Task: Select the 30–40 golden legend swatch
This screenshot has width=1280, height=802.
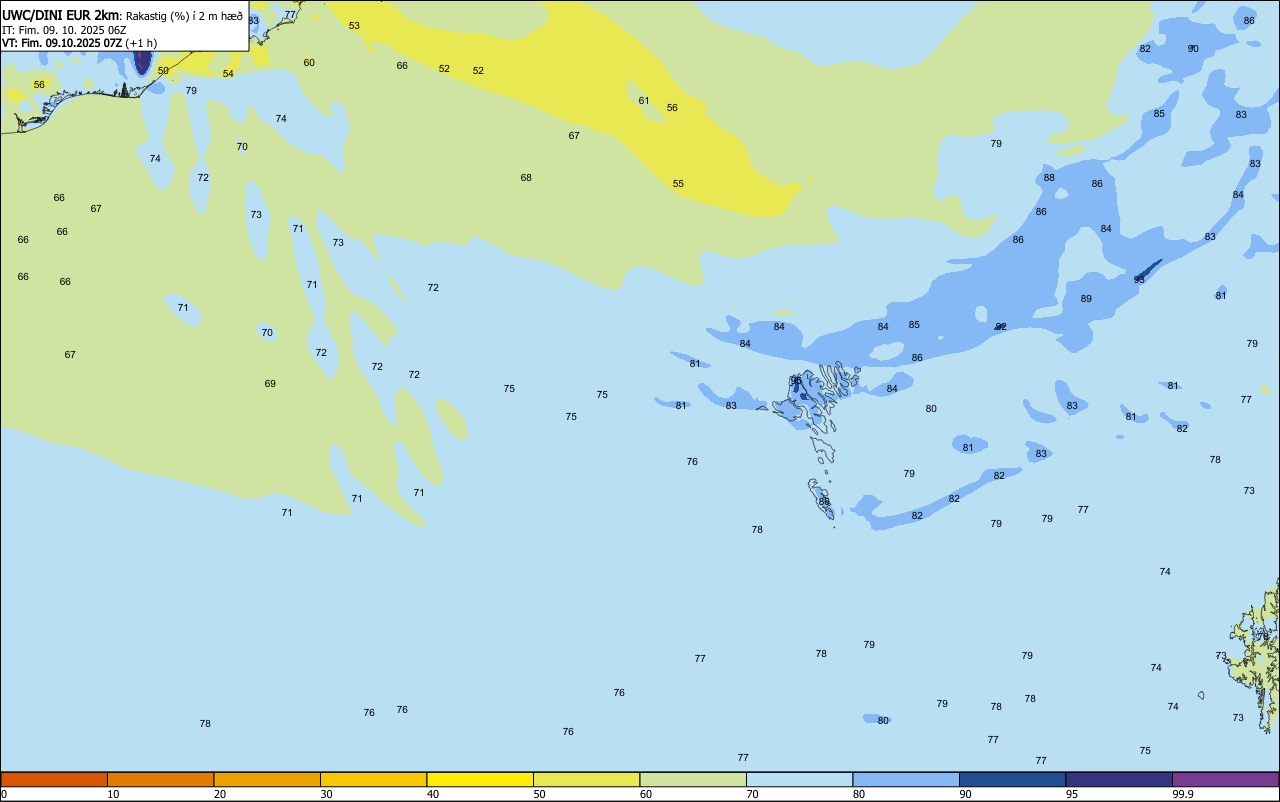Action: pos(373,779)
